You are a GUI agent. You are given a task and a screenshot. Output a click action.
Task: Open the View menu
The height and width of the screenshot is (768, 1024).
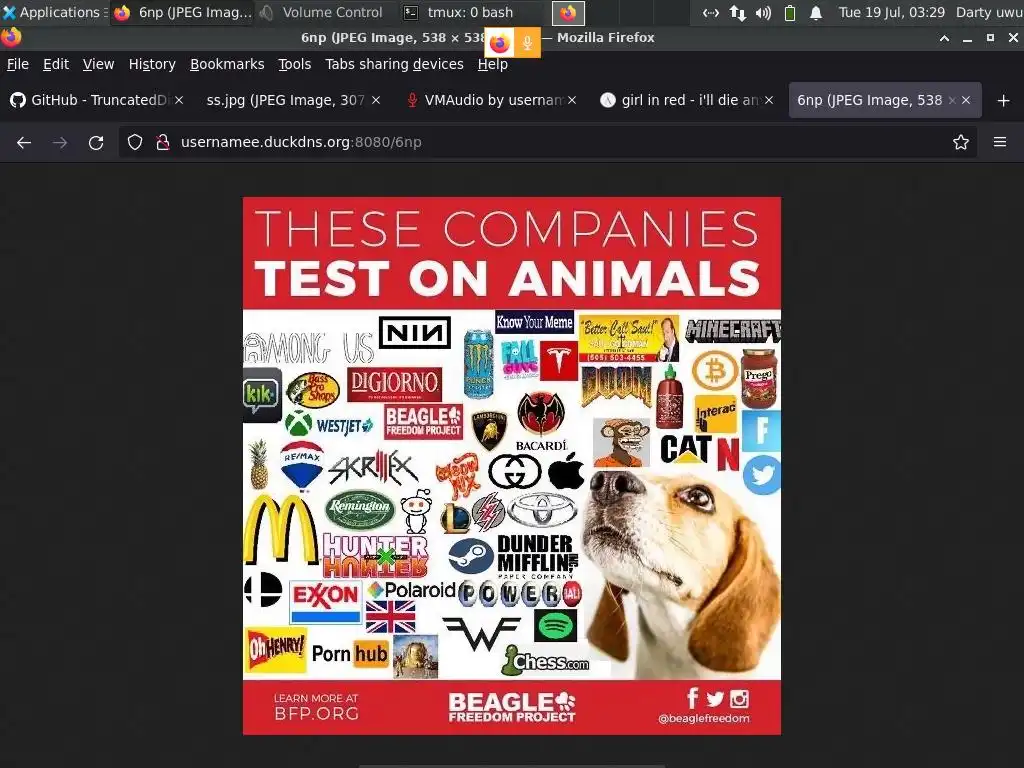[x=98, y=64]
